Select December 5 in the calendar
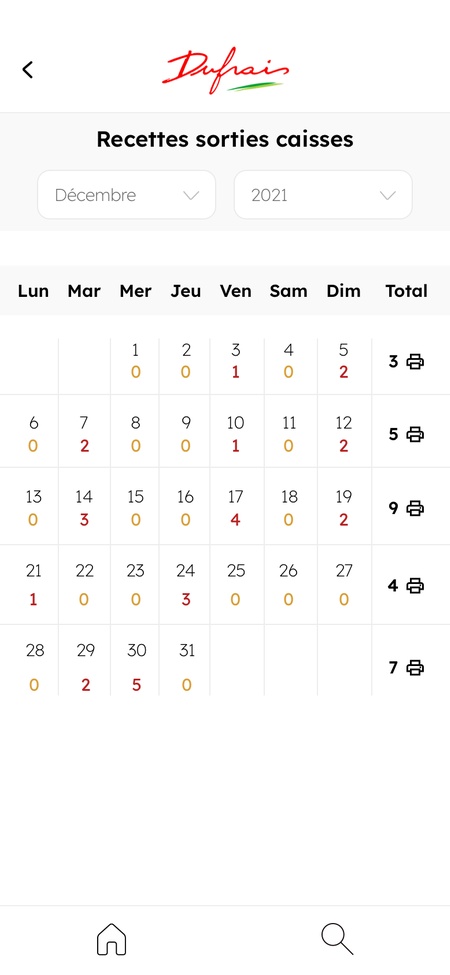The image size is (450, 975). tap(344, 361)
